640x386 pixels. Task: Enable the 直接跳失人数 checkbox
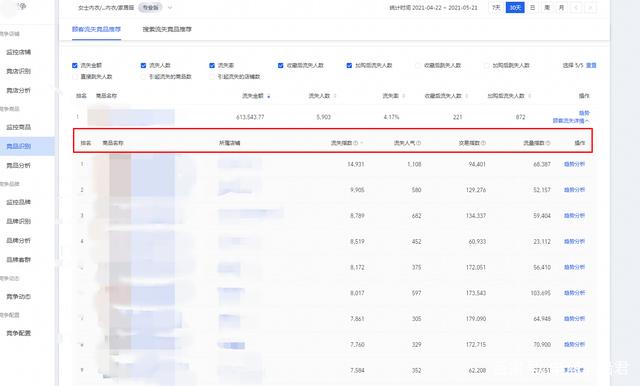point(75,77)
